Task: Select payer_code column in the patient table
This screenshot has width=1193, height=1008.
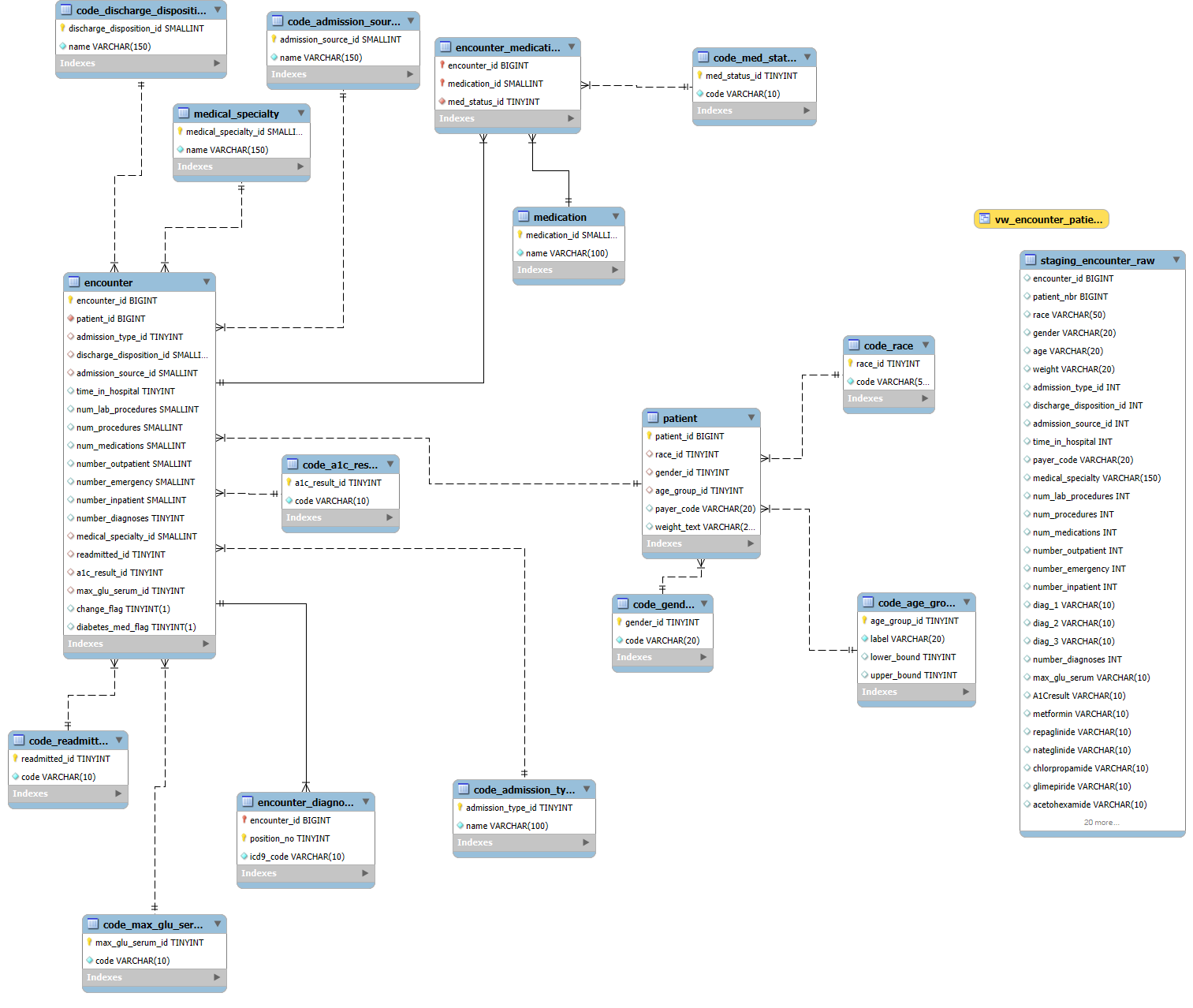Action: point(704,509)
